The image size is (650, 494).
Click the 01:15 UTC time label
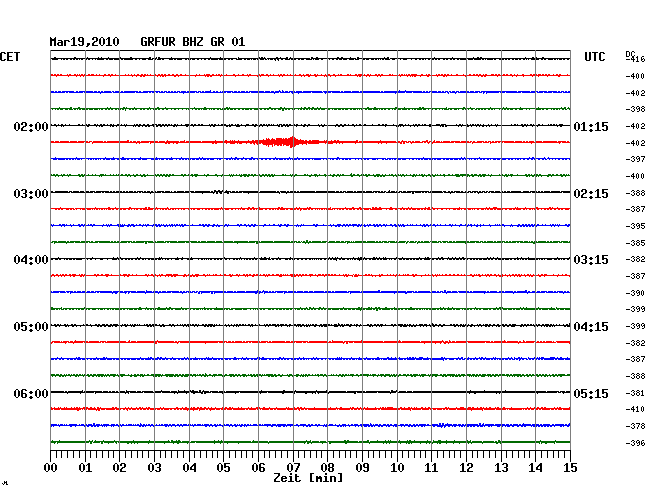[591, 126]
